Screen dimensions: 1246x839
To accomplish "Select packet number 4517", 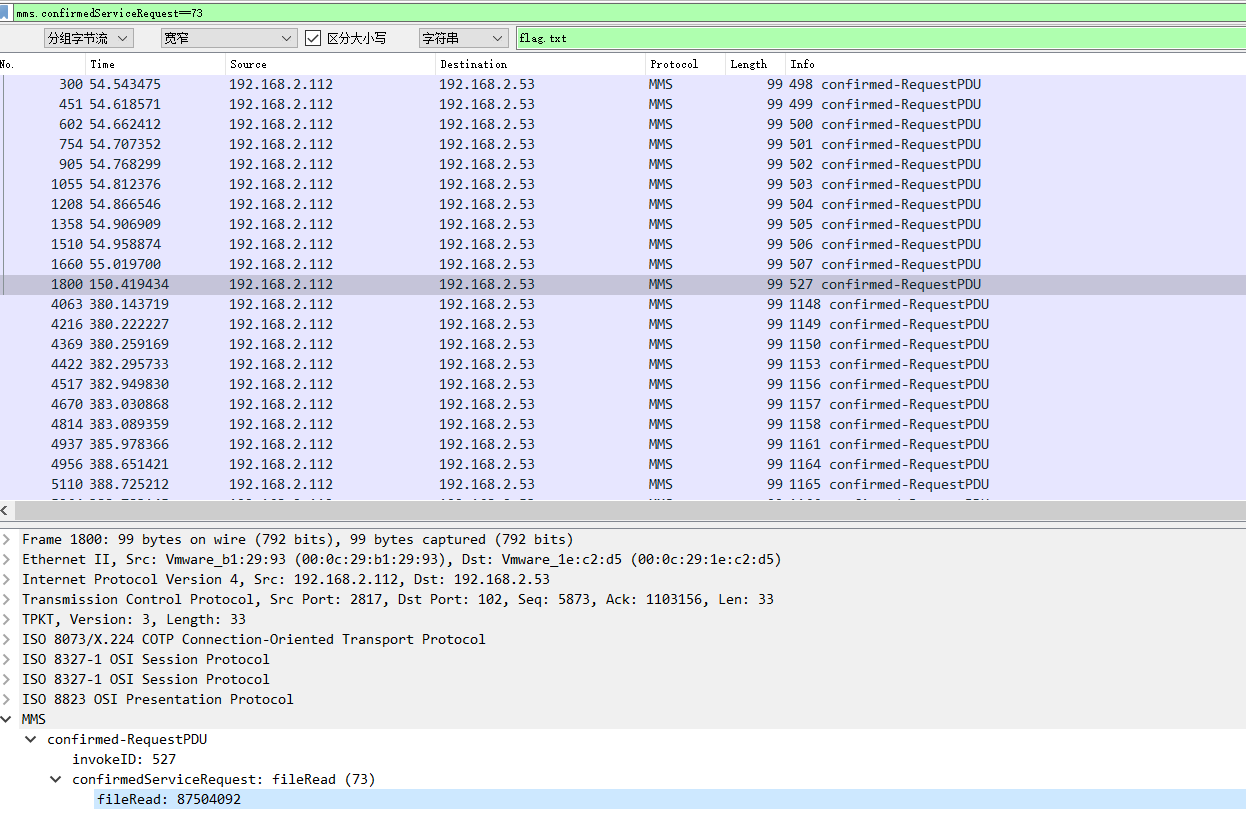I will (623, 384).
